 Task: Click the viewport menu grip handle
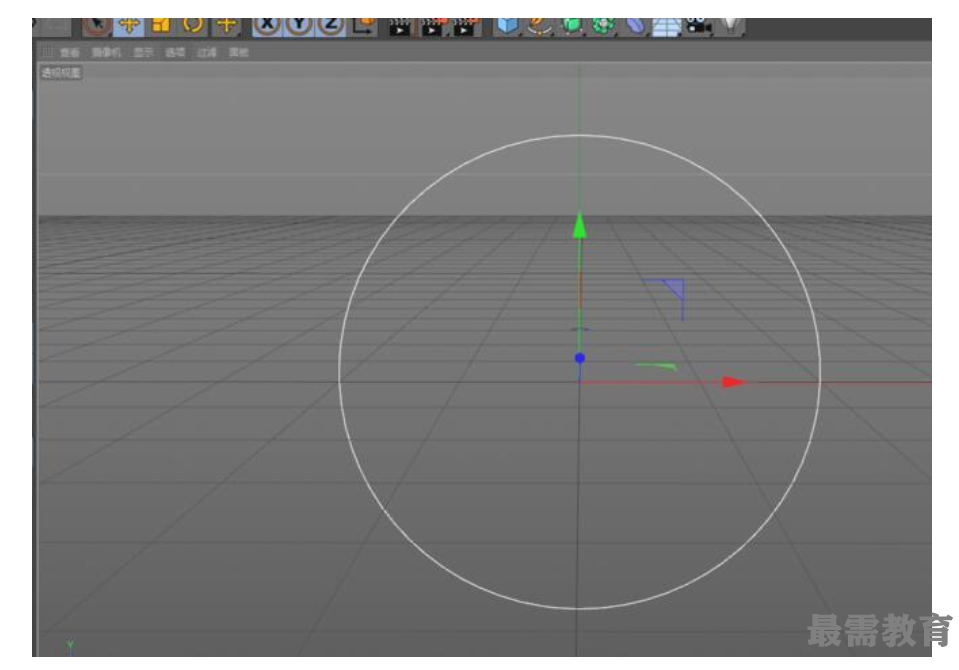(x=47, y=53)
